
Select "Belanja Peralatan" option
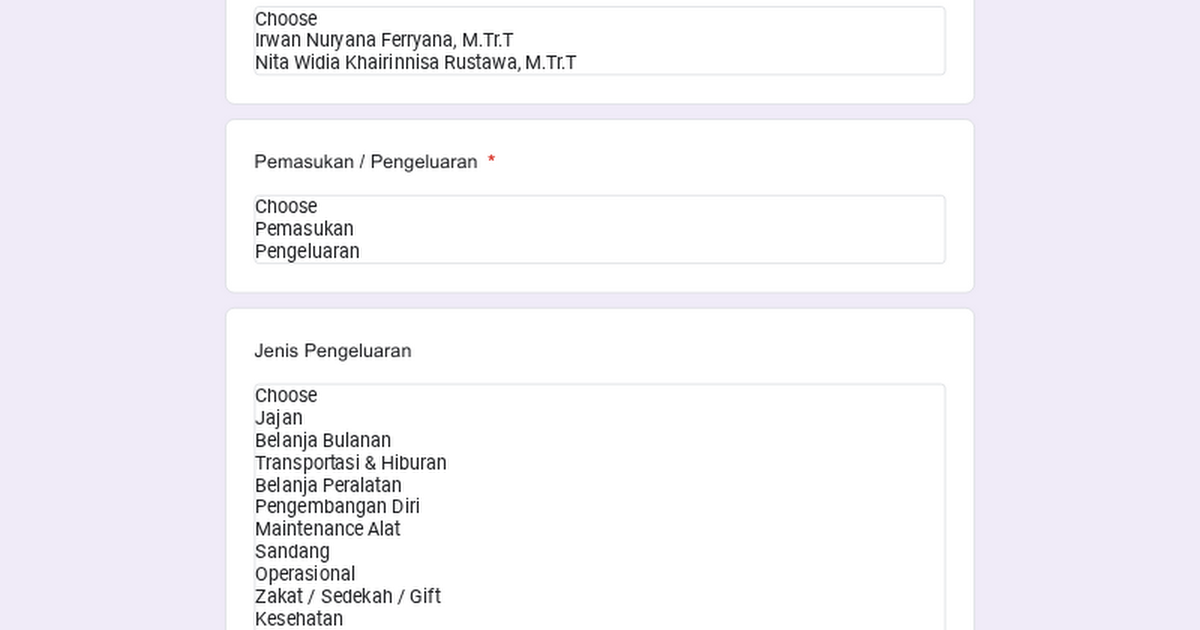coord(328,485)
